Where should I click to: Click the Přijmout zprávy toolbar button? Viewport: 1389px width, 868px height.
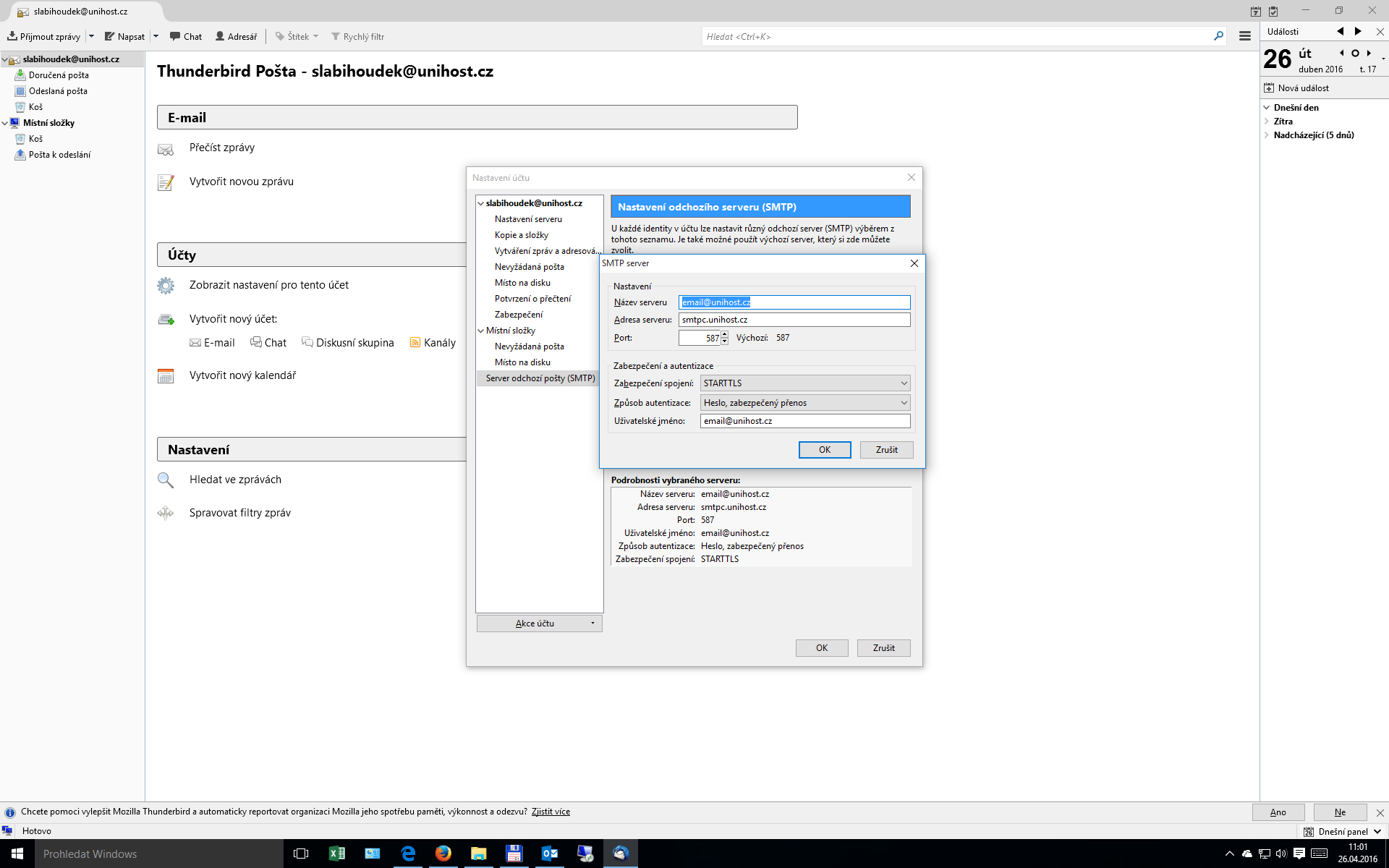pyautogui.click(x=44, y=36)
